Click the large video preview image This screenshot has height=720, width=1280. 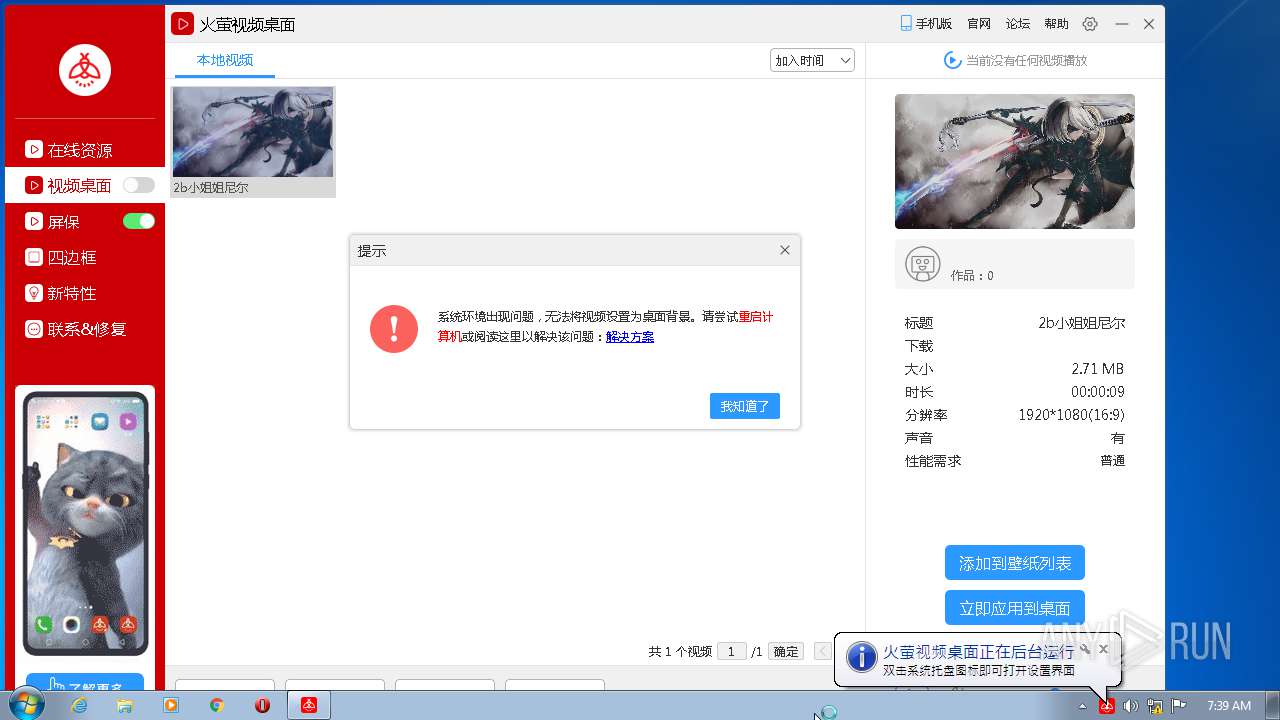pyautogui.click(x=1015, y=162)
